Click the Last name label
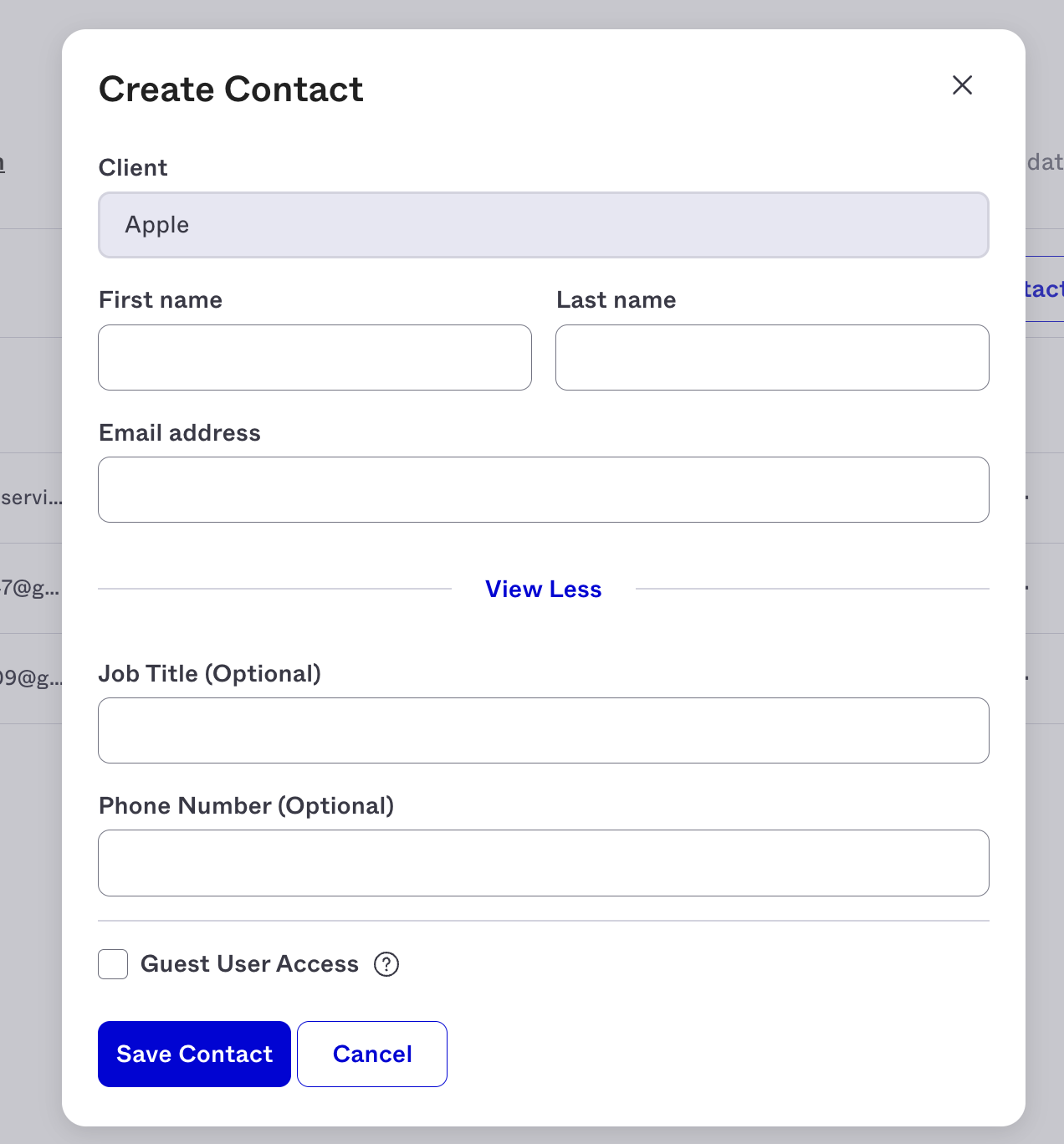The image size is (1064, 1144). pyautogui.click(x=616, y=300)
